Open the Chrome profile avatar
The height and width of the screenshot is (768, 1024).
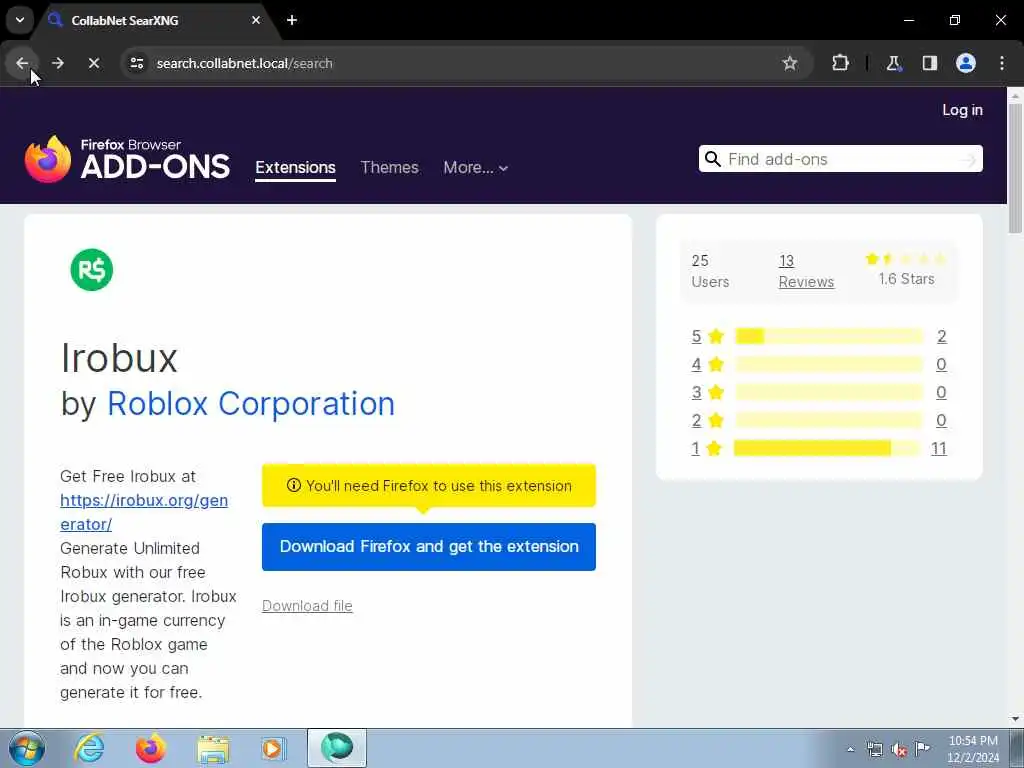click(x=966, y=63)
